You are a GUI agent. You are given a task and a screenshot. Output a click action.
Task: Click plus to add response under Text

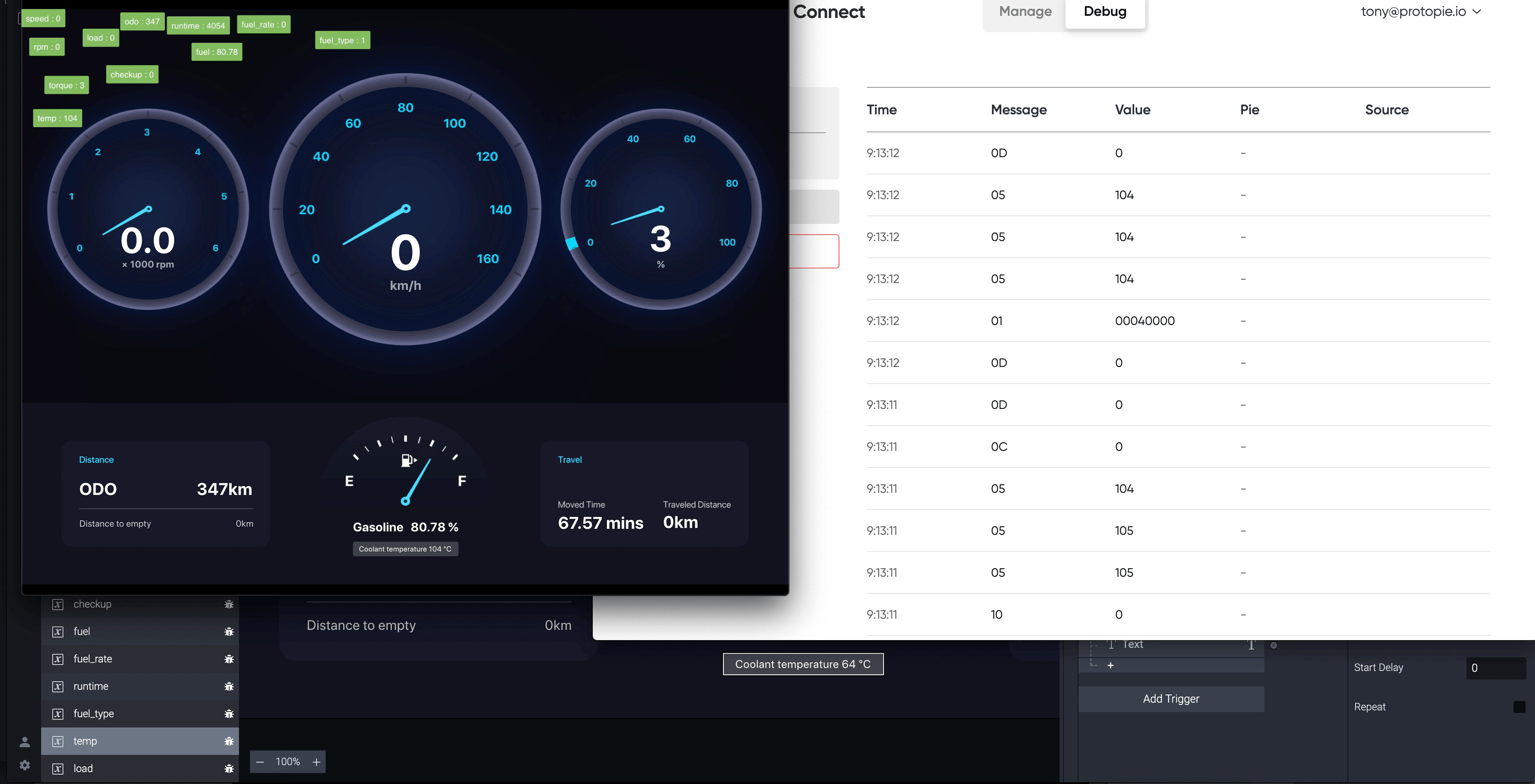(1110, 665)
